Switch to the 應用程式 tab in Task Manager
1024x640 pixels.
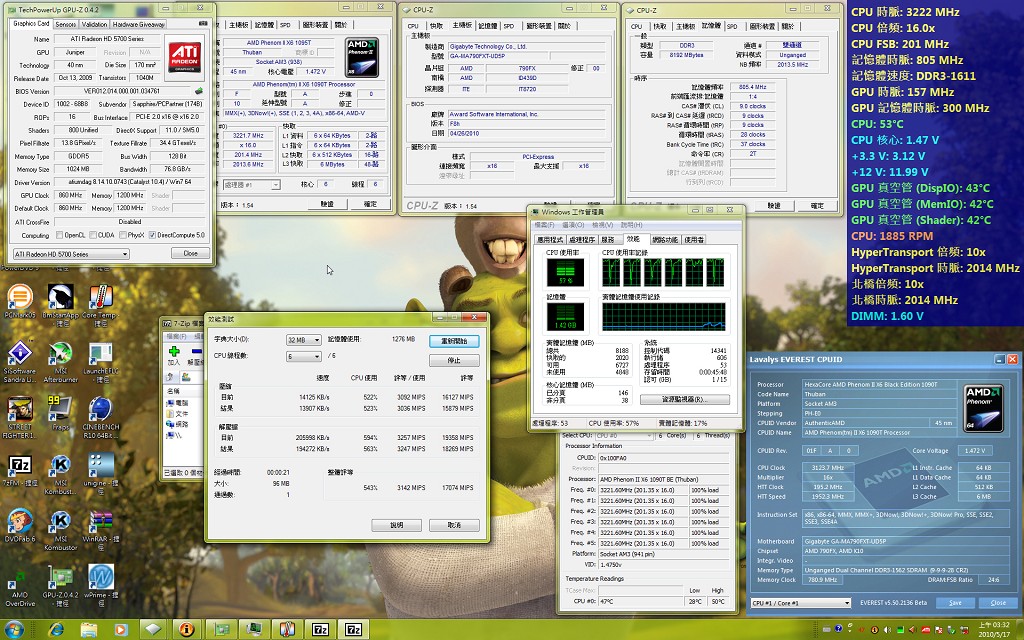[550, 240]
